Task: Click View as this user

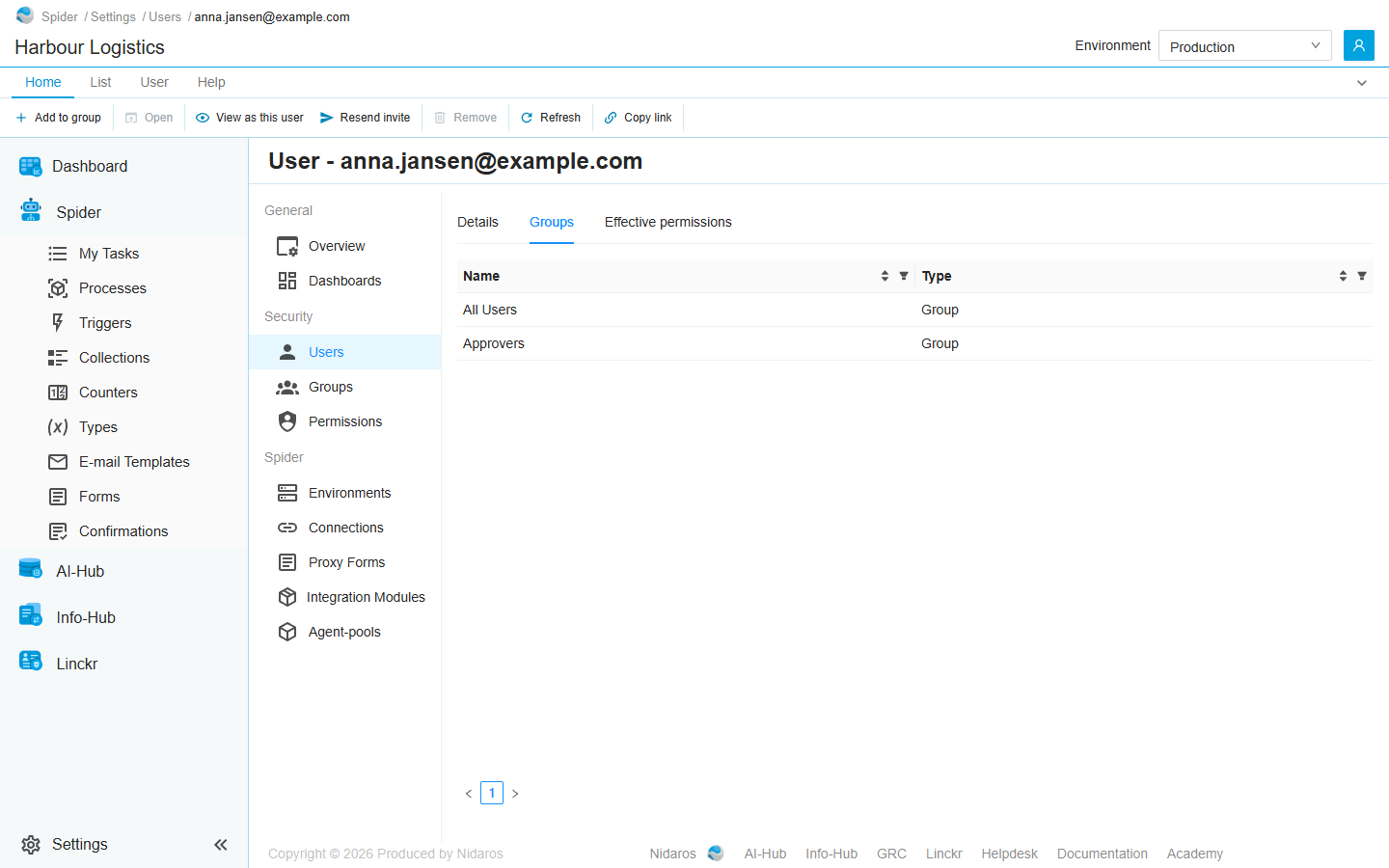Action: coord(250,118)
